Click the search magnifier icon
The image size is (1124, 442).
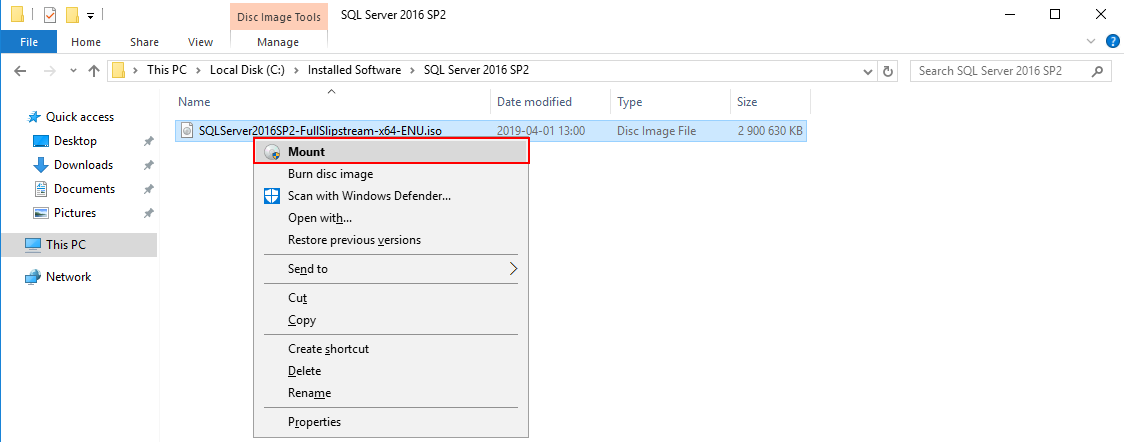(1097, 71)
